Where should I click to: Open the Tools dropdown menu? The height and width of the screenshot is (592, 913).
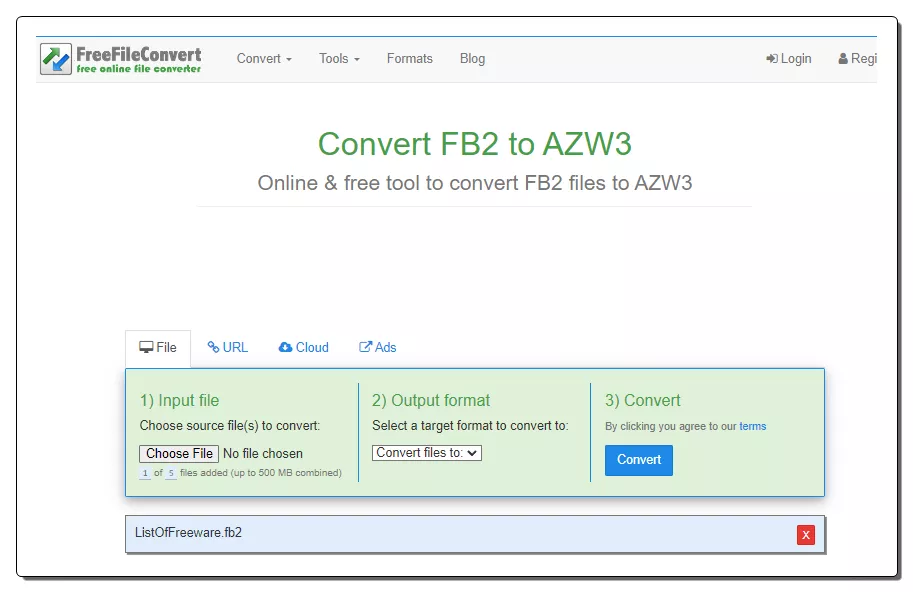[339, 59]
